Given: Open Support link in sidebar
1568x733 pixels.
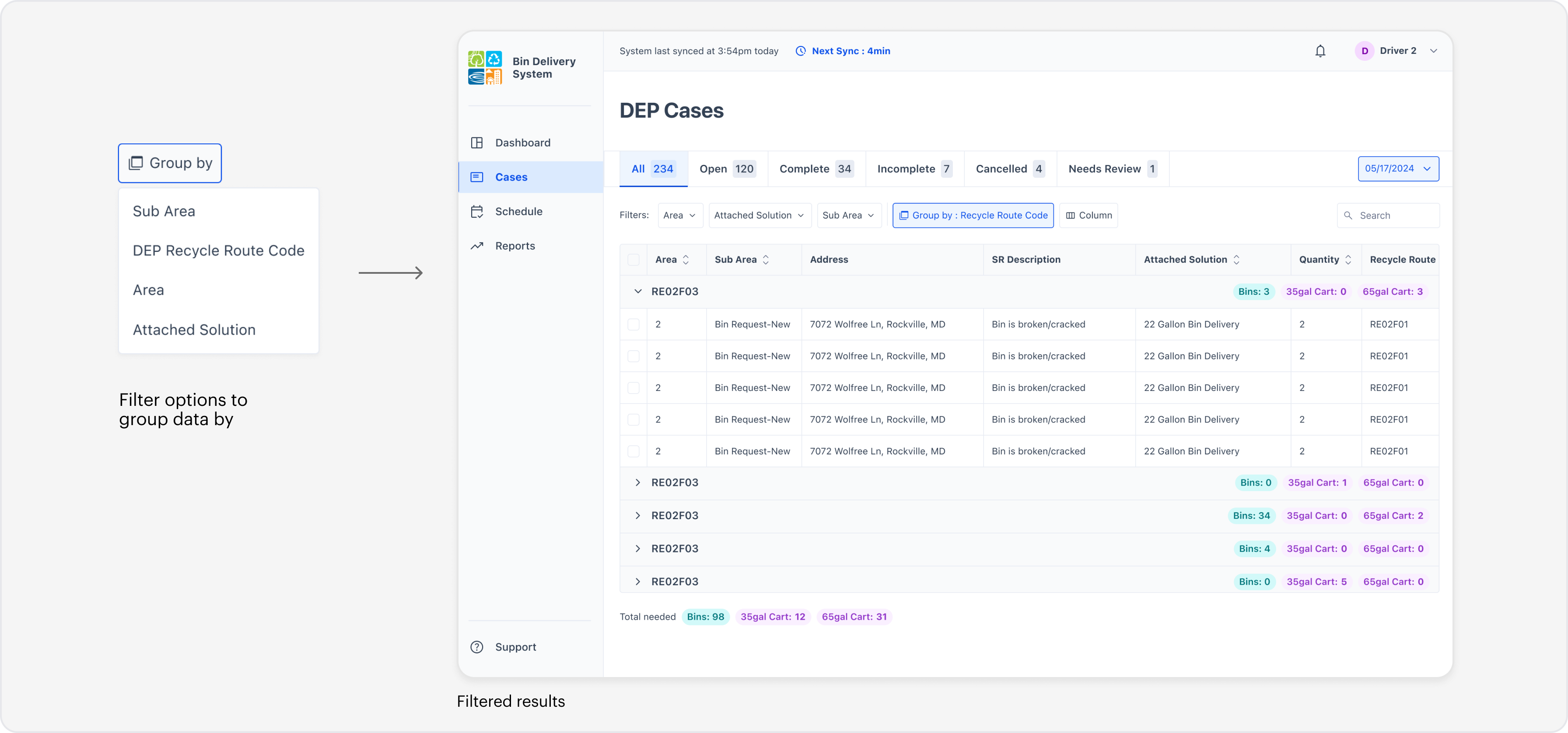Looking at the screenshot, I should pyautogui.click(x=515, y=646).
